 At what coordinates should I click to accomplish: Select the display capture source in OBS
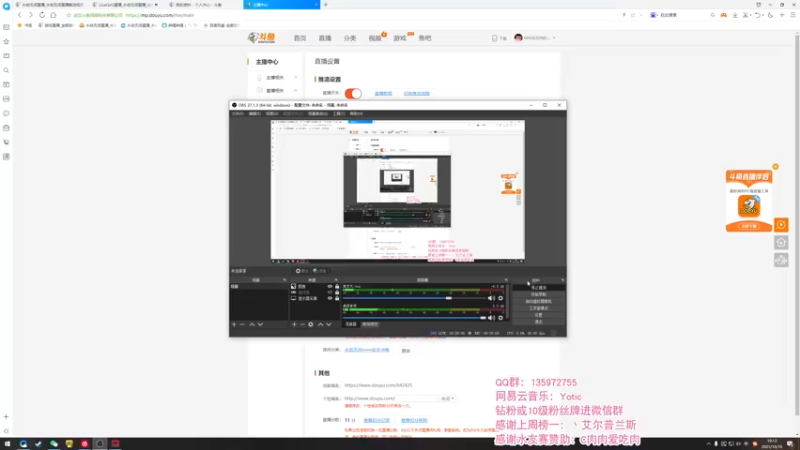(308, 298)
